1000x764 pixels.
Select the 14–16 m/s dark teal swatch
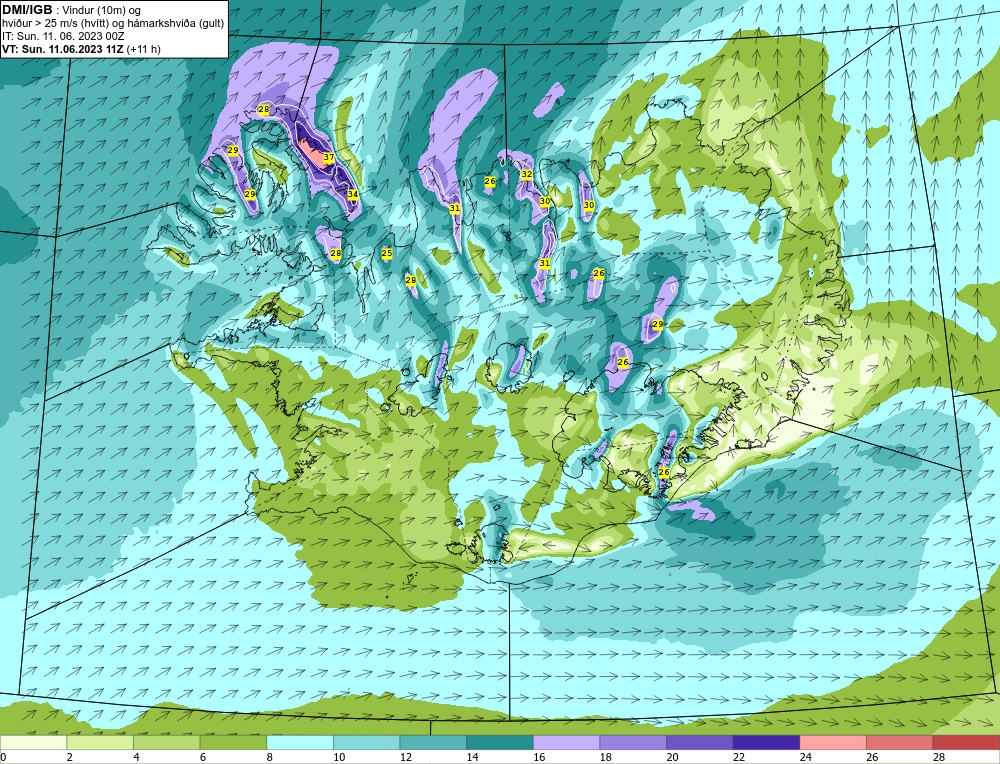point(500,742)
